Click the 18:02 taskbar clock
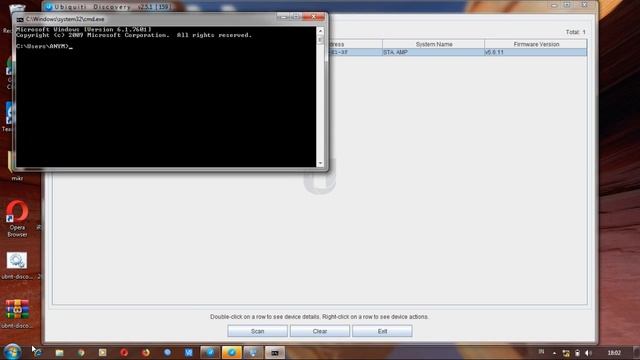 pyautogui.click(x=614, y=353)
